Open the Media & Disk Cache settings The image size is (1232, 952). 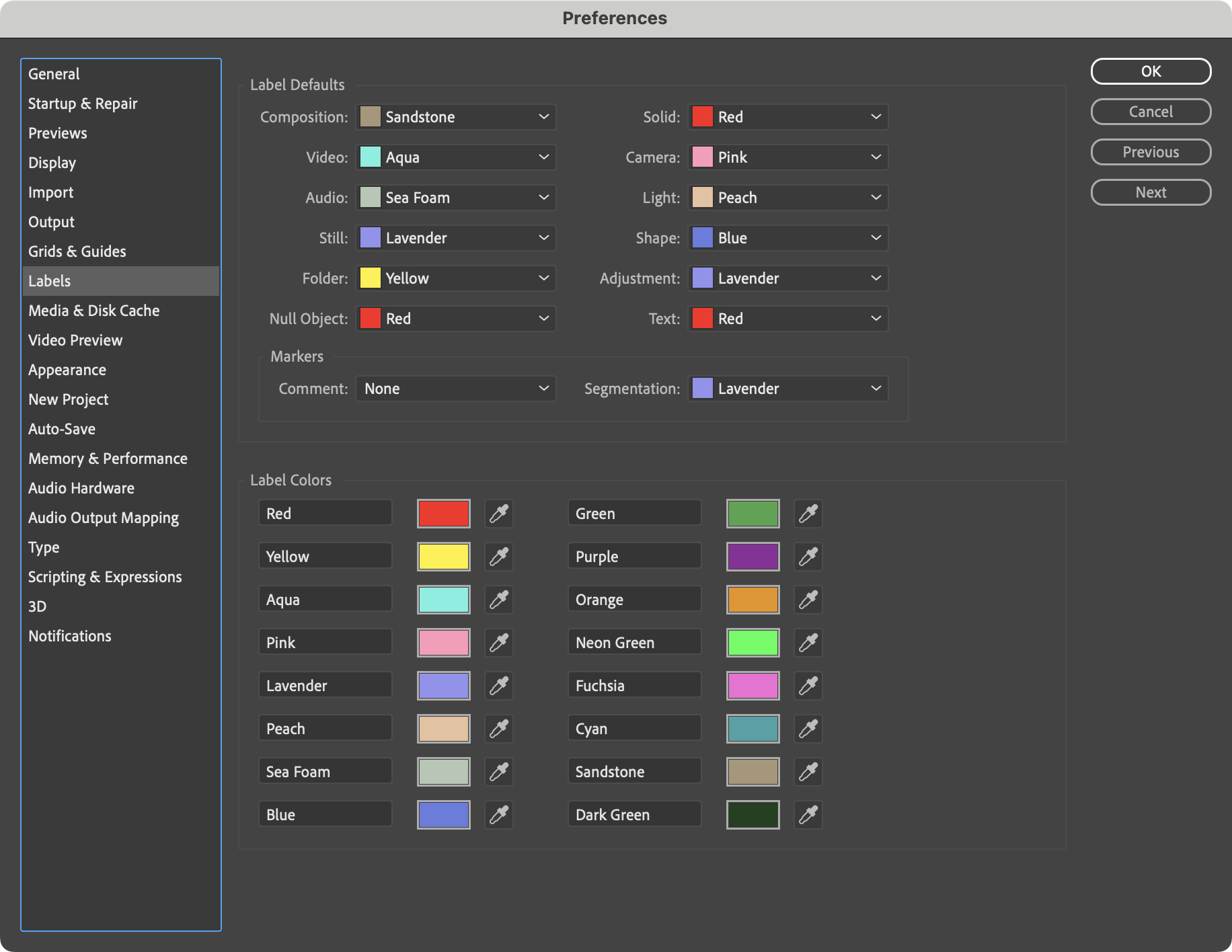pyautogui.click(x=93, y=310)
